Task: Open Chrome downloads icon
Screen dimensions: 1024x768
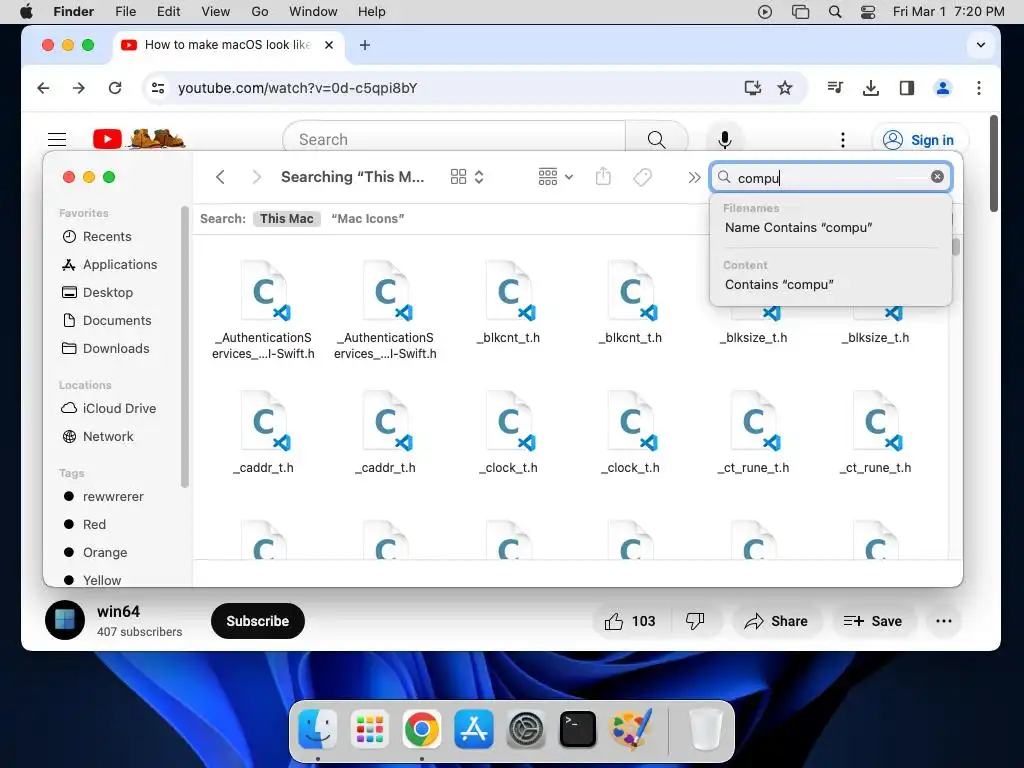Action: (871, 88)
